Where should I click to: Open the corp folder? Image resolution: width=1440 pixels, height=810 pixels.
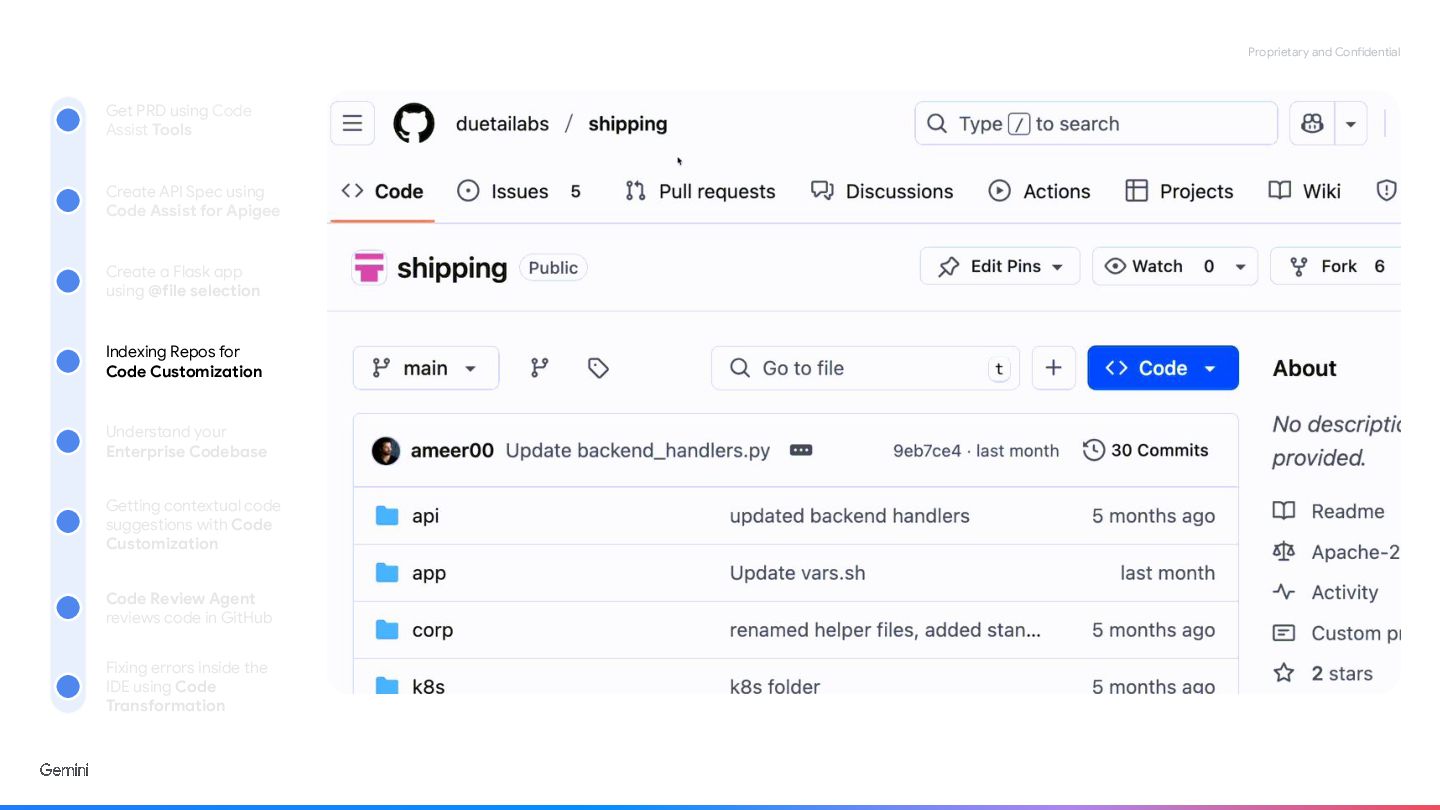pyautogui.click(x=433, y=630)
